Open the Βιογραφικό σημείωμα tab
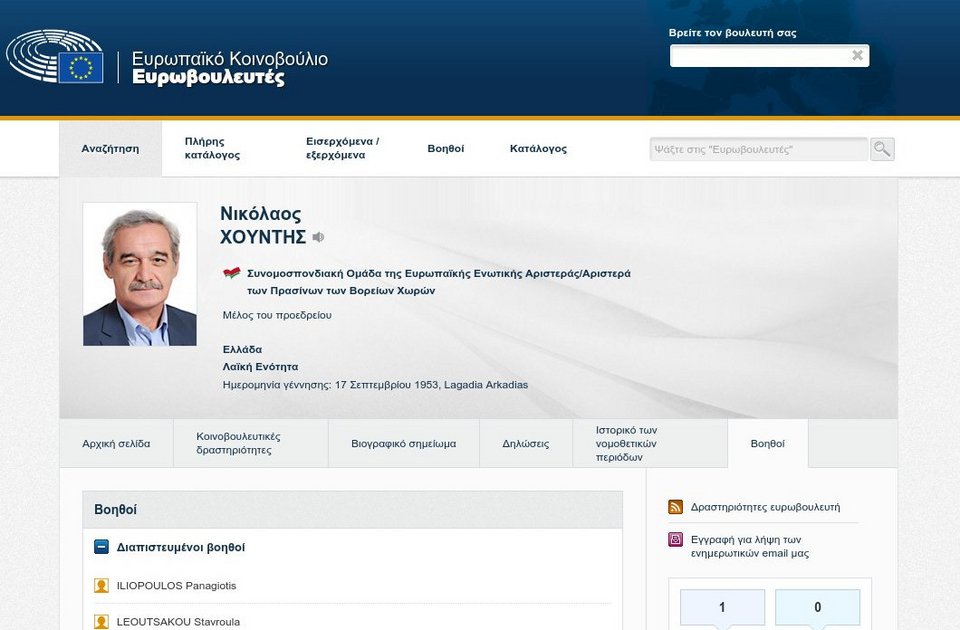Viewport: 960px width, 630px height. [x=403, y=443]
